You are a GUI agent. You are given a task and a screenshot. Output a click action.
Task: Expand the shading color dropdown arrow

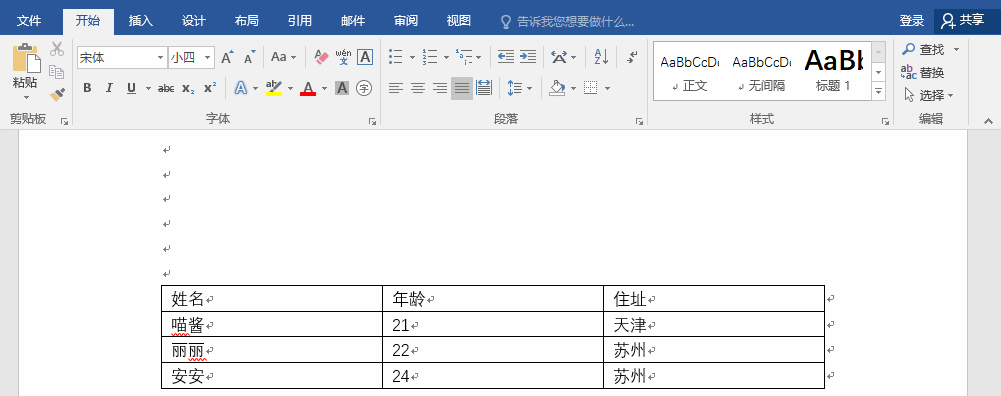573,88
